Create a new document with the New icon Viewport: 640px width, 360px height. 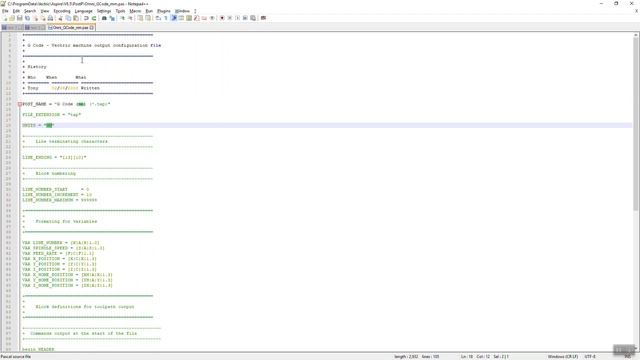coord(5,18)
